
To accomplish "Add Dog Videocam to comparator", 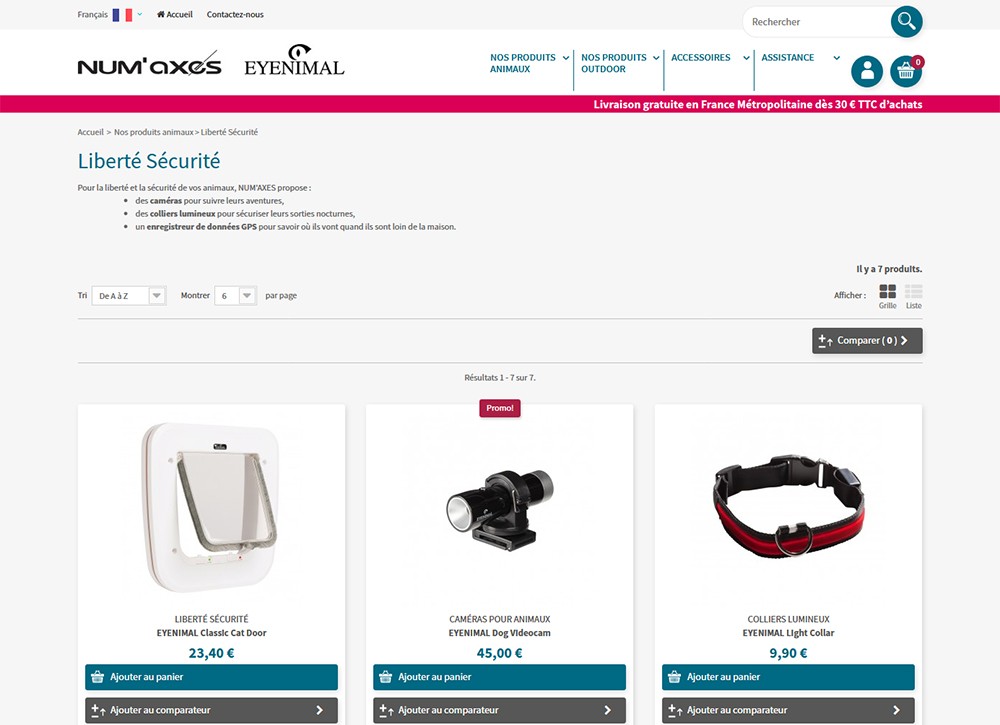I will click(499, 710).
